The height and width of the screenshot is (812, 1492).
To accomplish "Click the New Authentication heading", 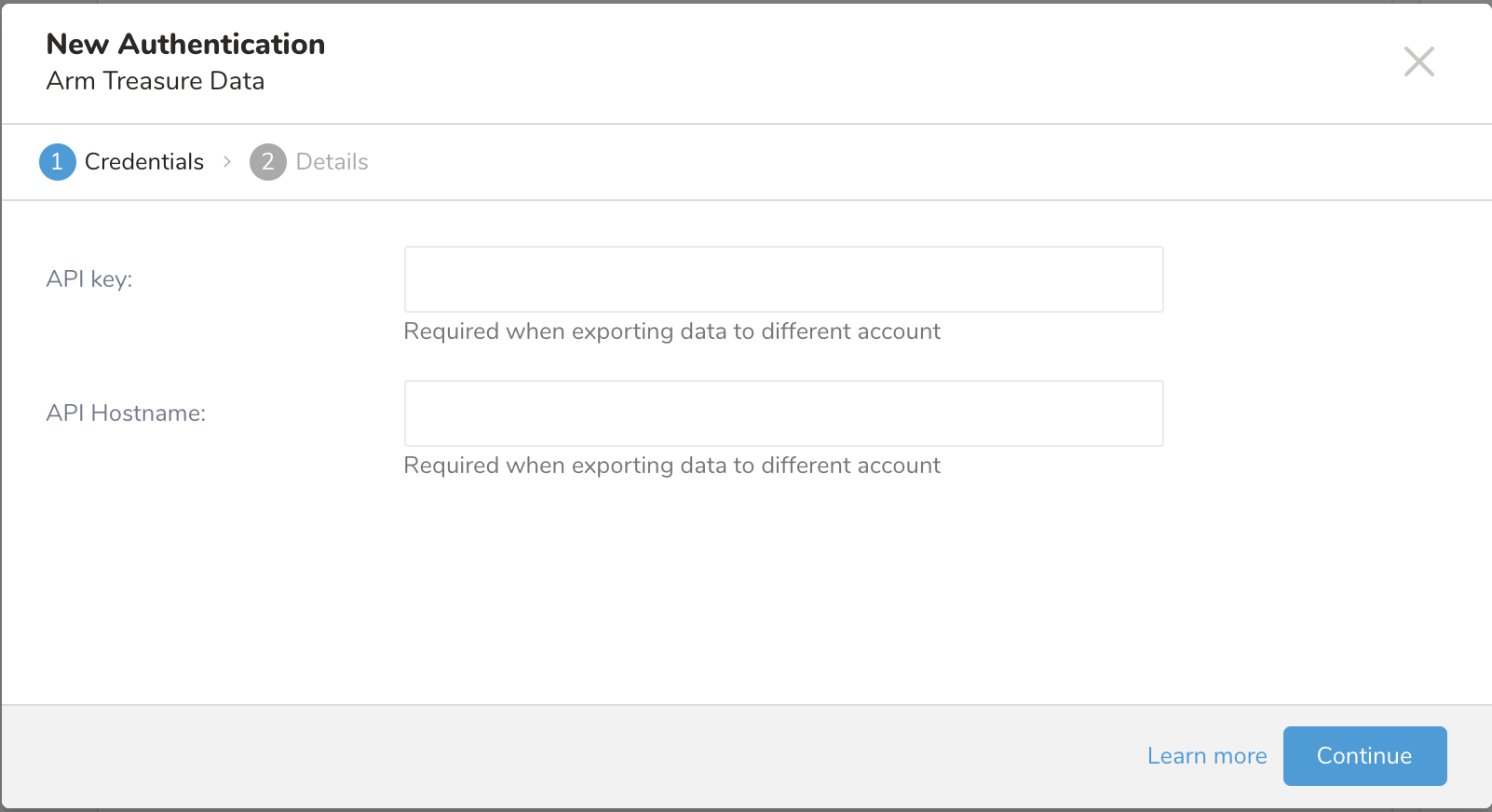I will click(185, 44).
